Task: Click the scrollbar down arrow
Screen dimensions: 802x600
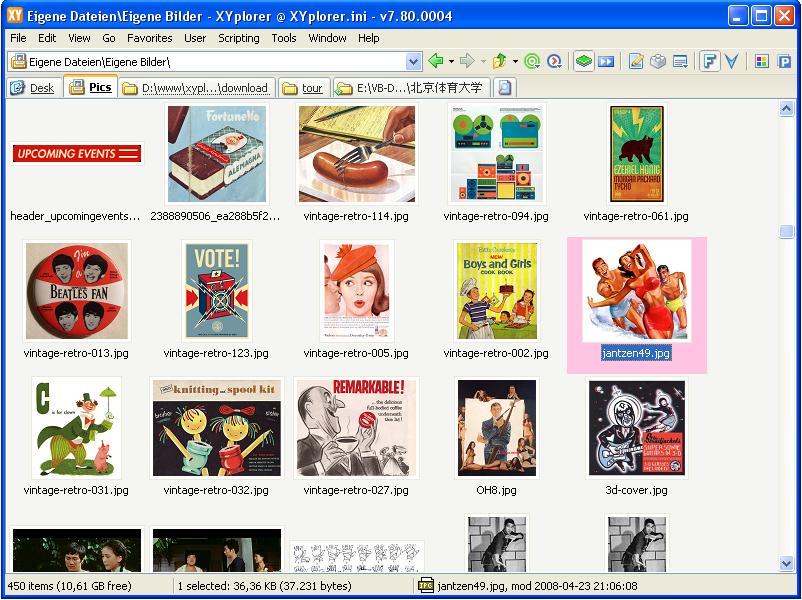Action: tap(786, 564)
